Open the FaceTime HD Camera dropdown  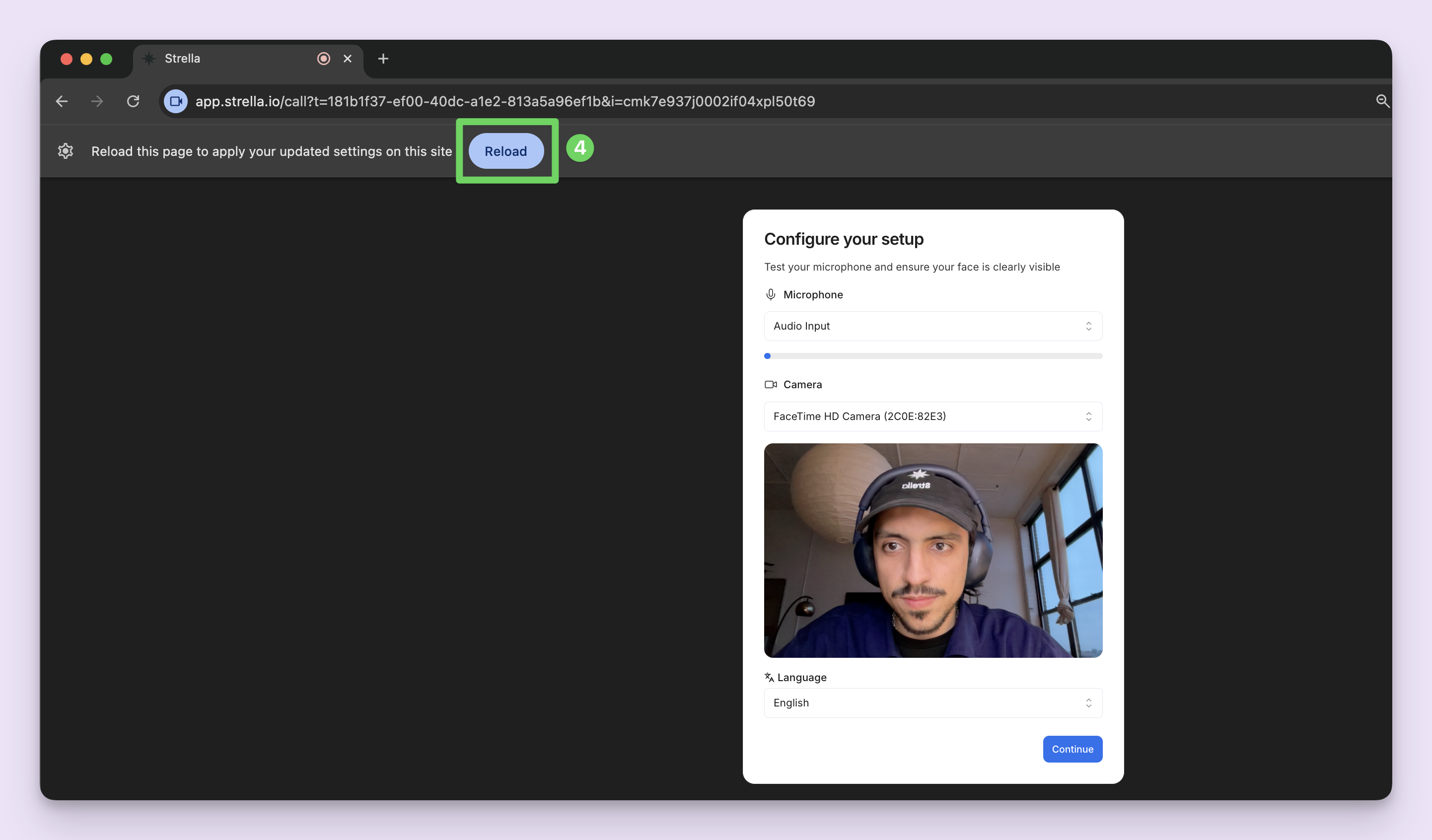point(932,417)
